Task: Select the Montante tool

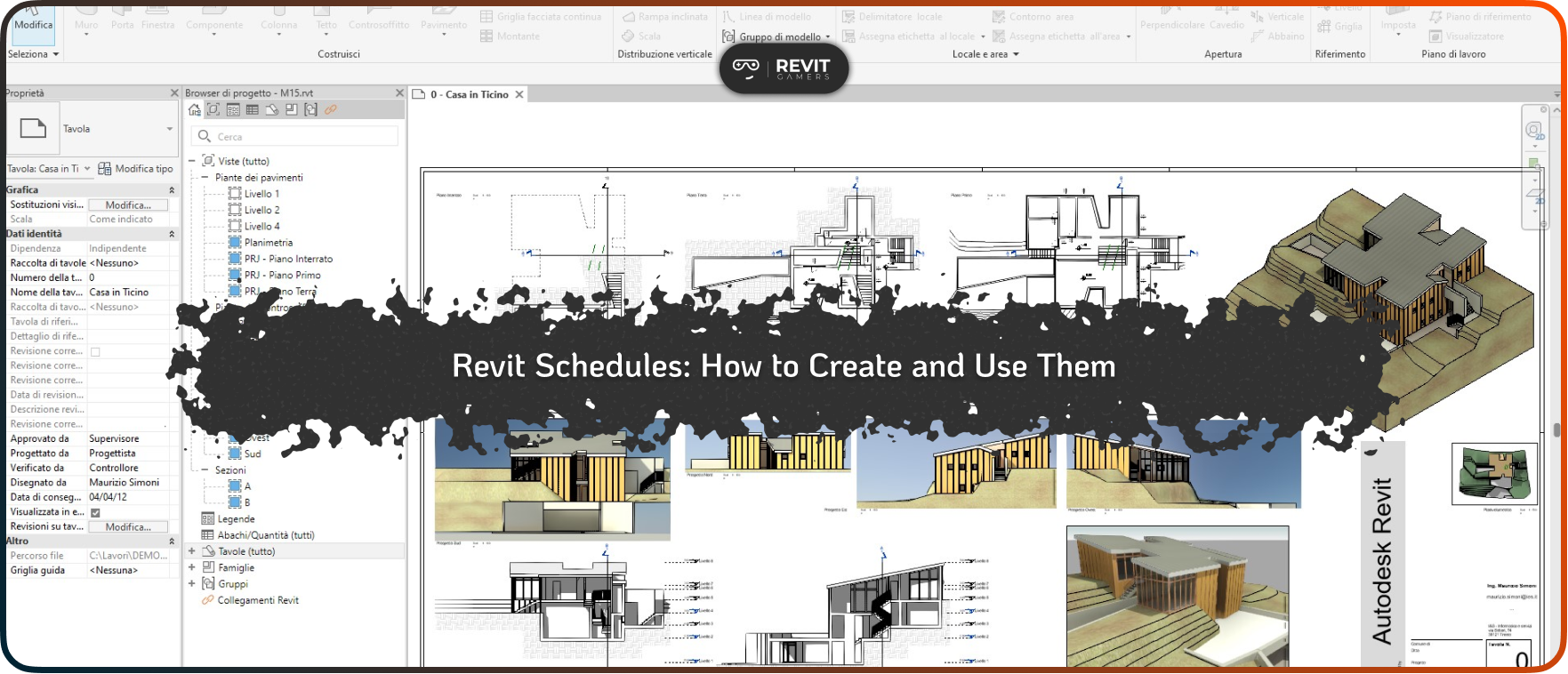Action: 511,36
